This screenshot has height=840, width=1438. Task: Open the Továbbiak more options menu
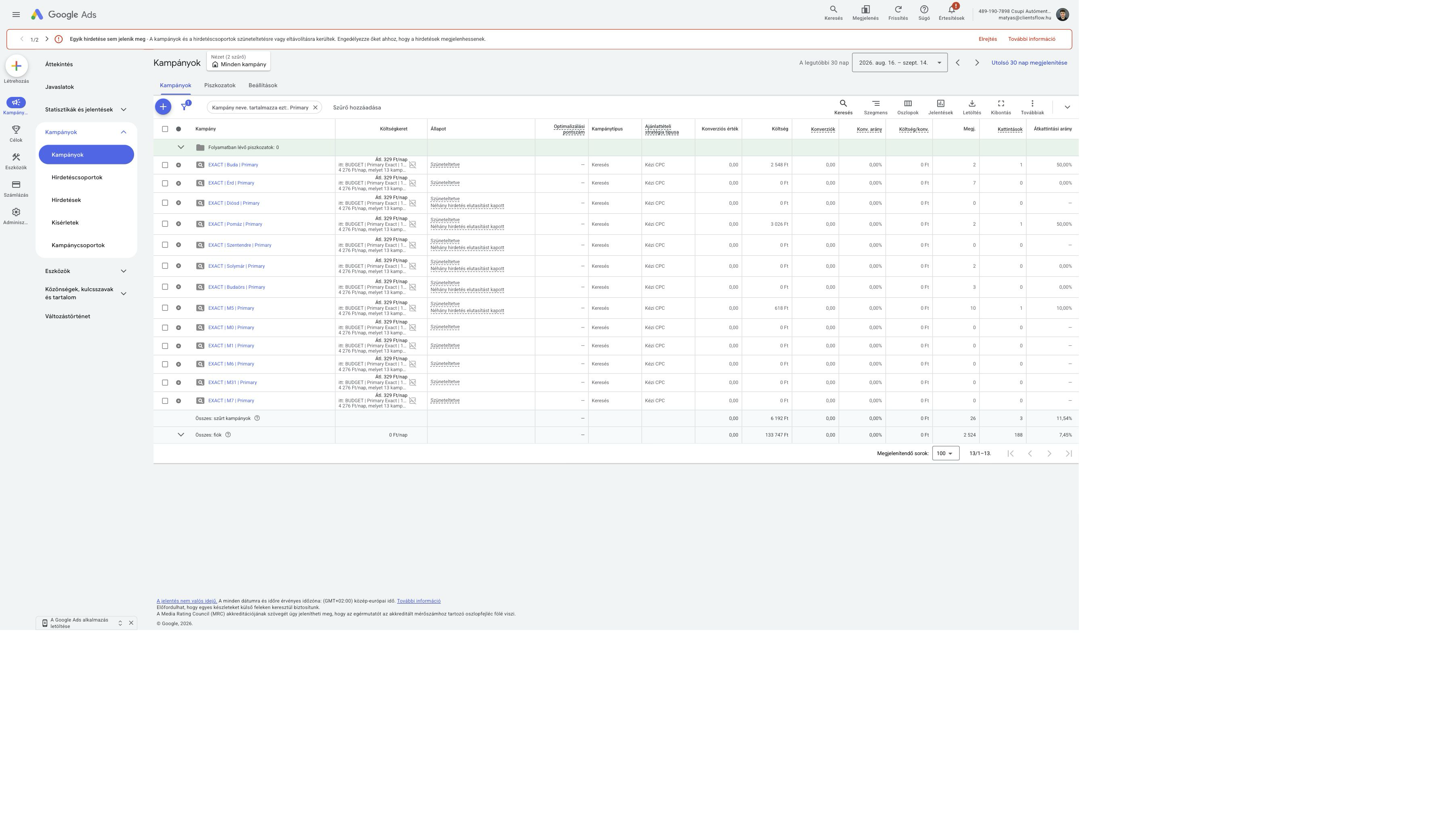click(x=1032, y=107)
